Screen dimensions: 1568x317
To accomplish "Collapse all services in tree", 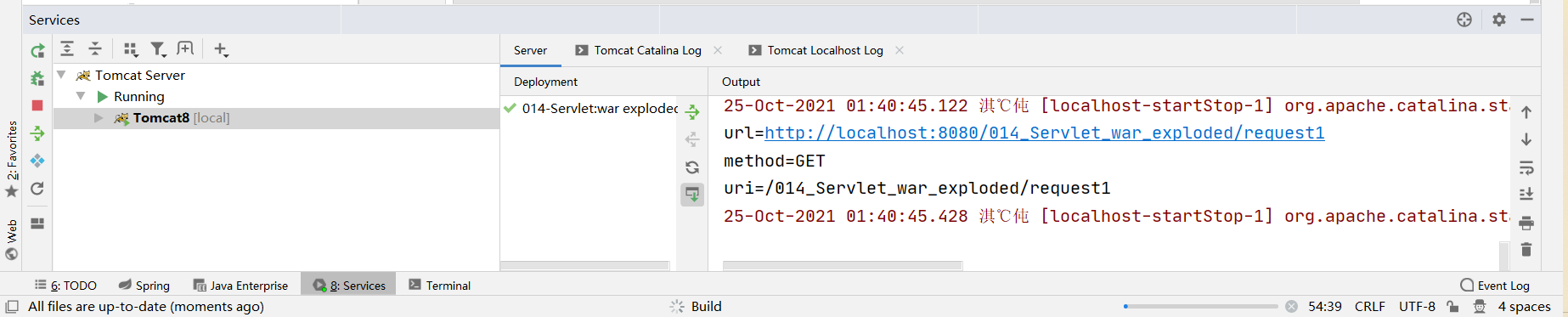I will (x=95, y=49).
